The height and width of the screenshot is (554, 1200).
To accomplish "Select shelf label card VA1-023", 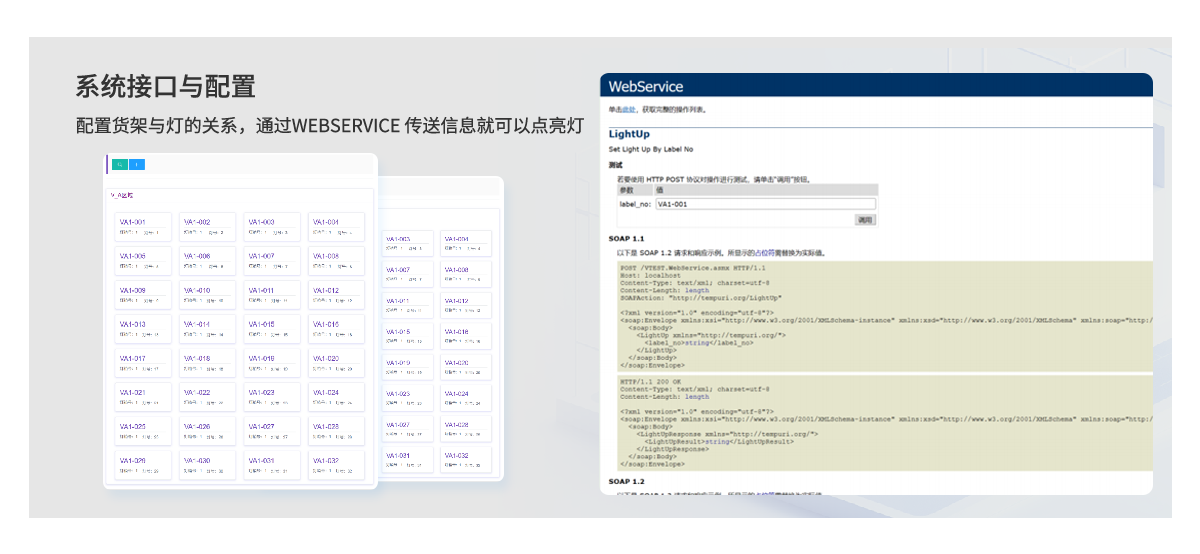I will coord(272,397).
